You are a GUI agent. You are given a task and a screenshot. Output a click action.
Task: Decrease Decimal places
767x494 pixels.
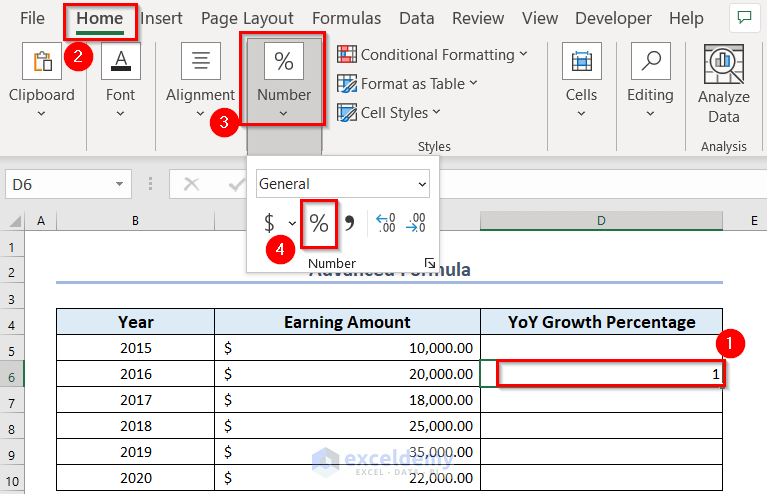click(x=416, y=223)
